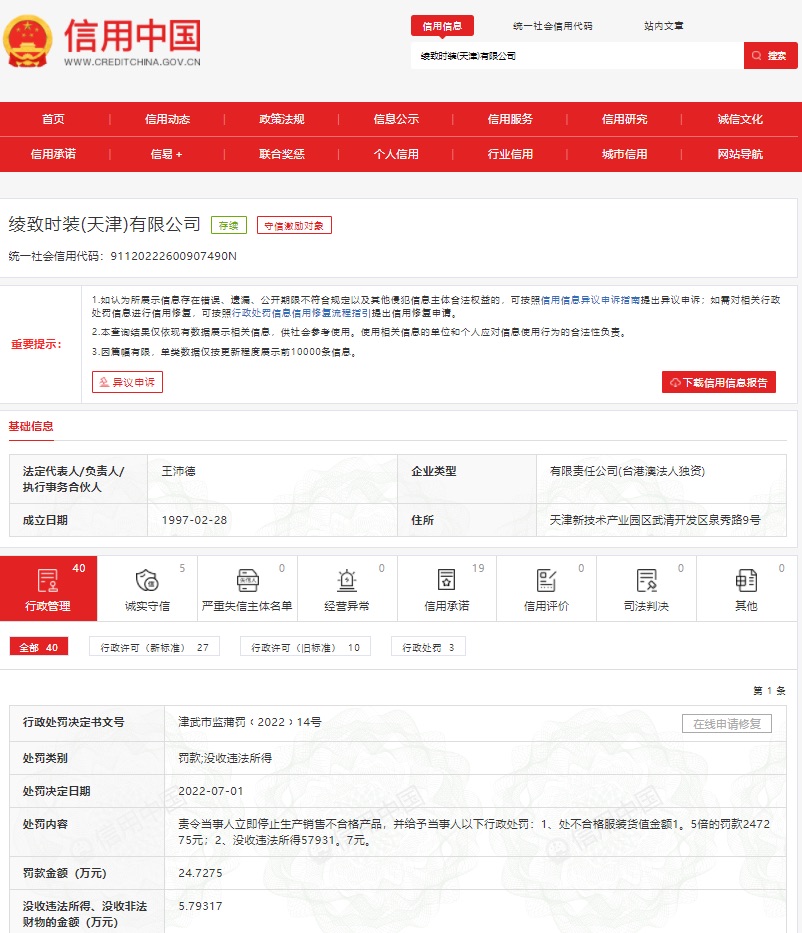The image size is (802, 933).
Task: Select the 信用评价 icon tab
Action: (x=546, y=588)
